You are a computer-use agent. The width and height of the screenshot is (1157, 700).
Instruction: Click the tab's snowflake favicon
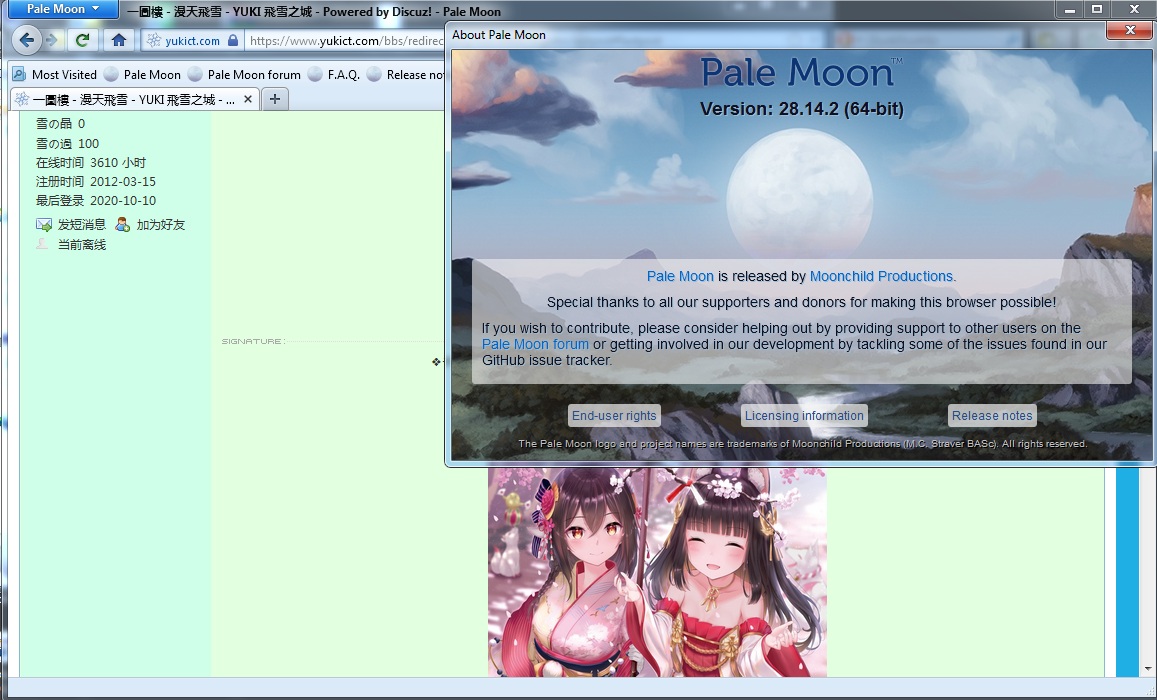tap(21, 99)
